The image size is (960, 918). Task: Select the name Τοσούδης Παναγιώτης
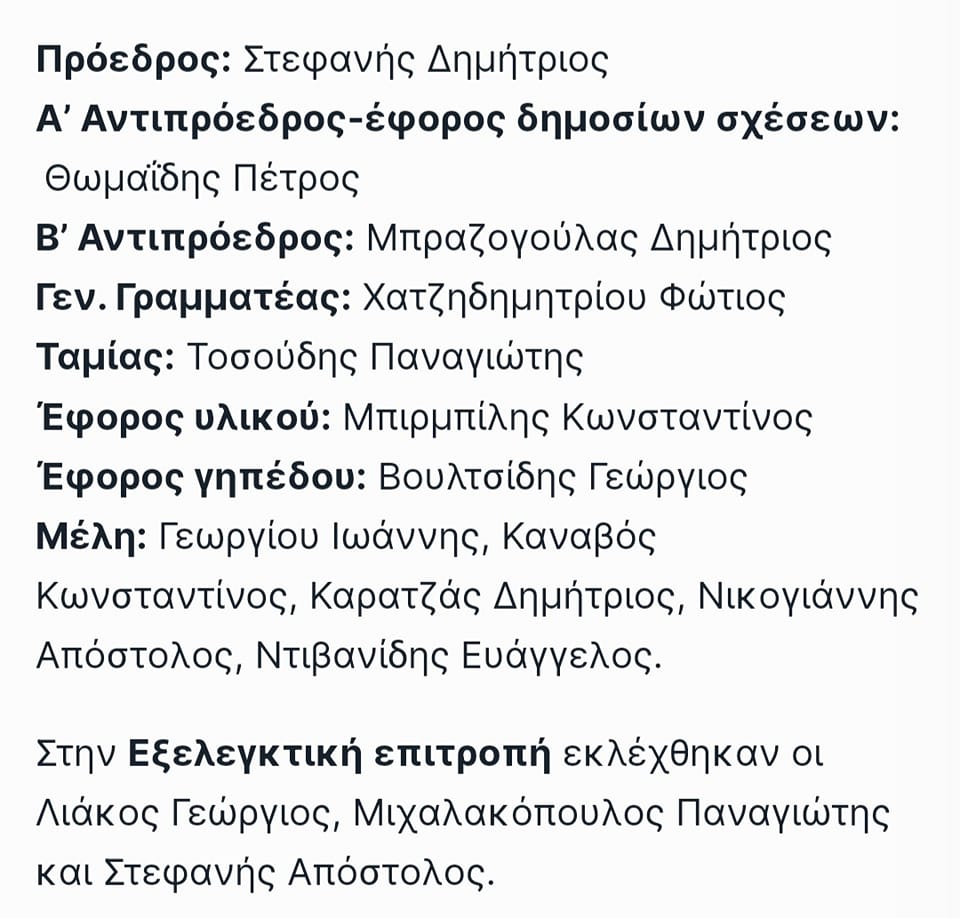tap(384, 358)
